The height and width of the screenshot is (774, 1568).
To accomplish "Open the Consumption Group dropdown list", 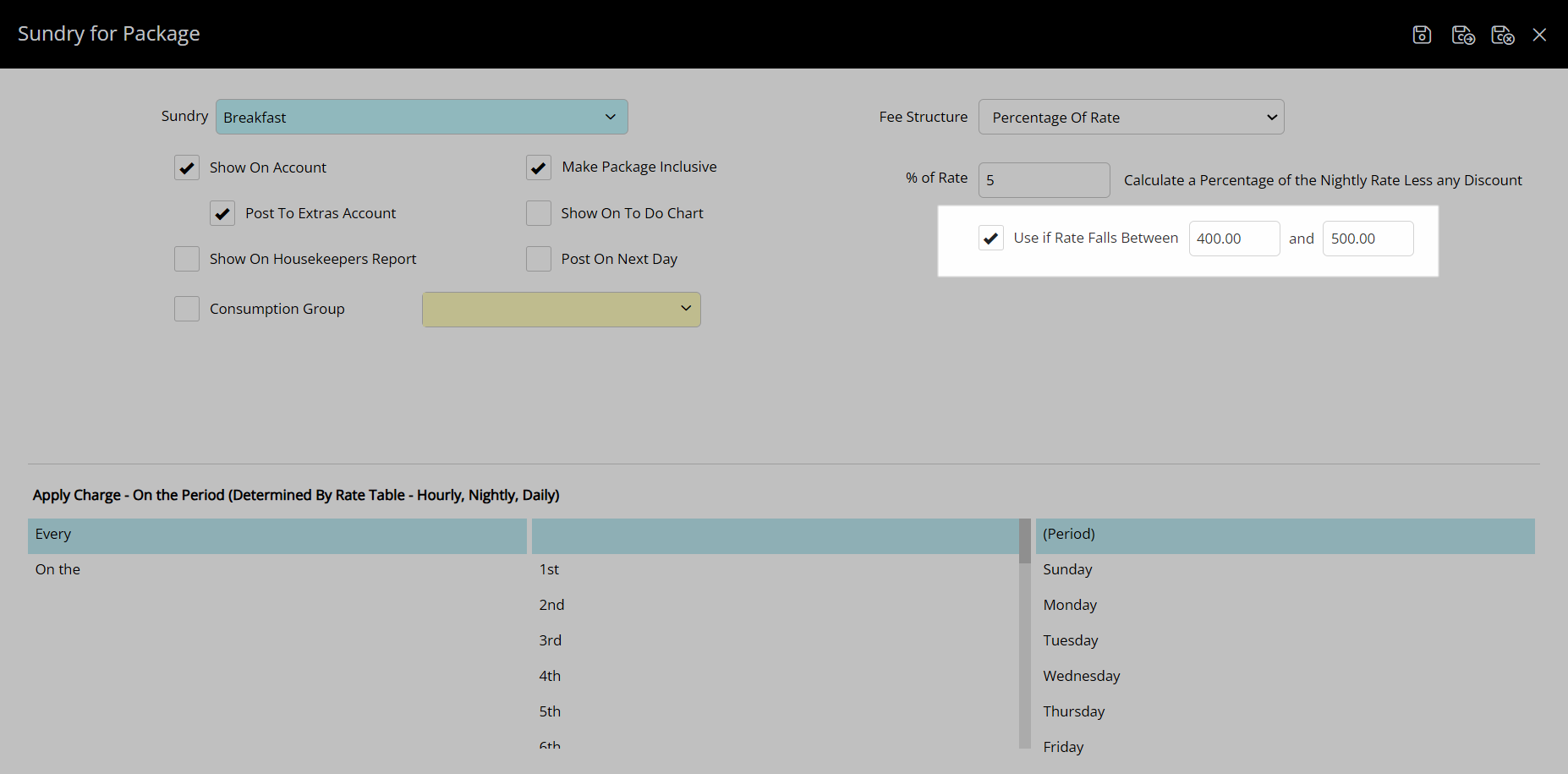I will click(x=561, y=310).
